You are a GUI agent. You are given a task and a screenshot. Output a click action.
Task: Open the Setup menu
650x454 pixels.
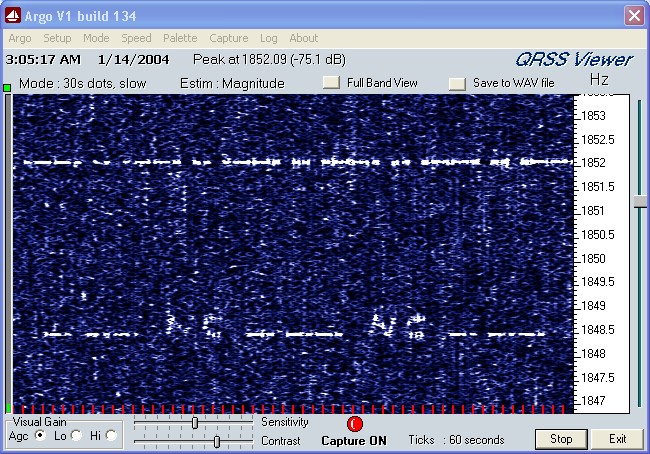coord(57,38)
